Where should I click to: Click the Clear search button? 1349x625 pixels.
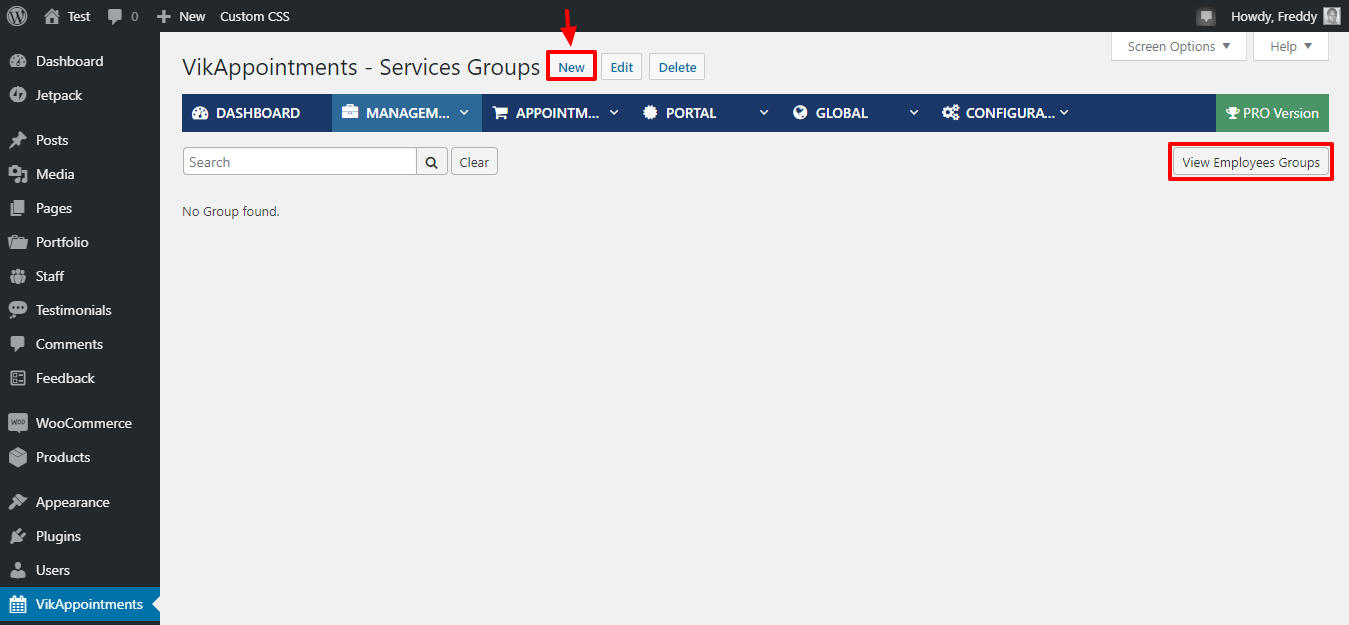coord(474,162)
